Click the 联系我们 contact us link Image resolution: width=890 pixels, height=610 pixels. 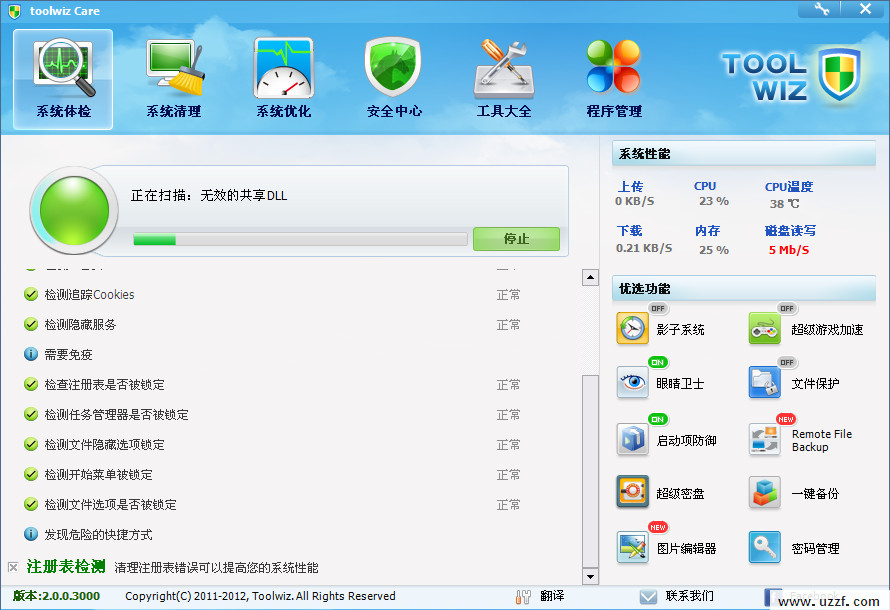[x=690, y=596]
